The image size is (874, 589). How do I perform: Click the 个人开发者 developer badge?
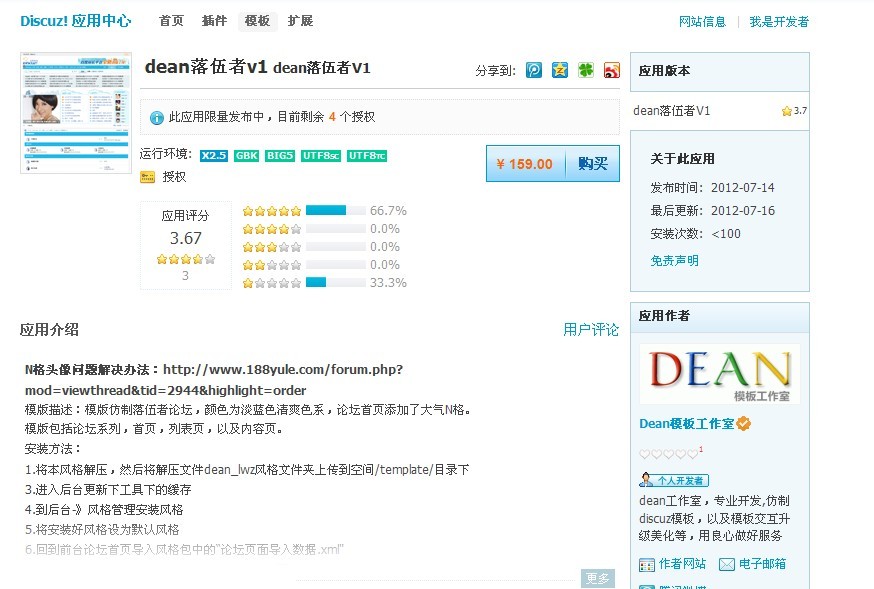[x=674, y=480]
